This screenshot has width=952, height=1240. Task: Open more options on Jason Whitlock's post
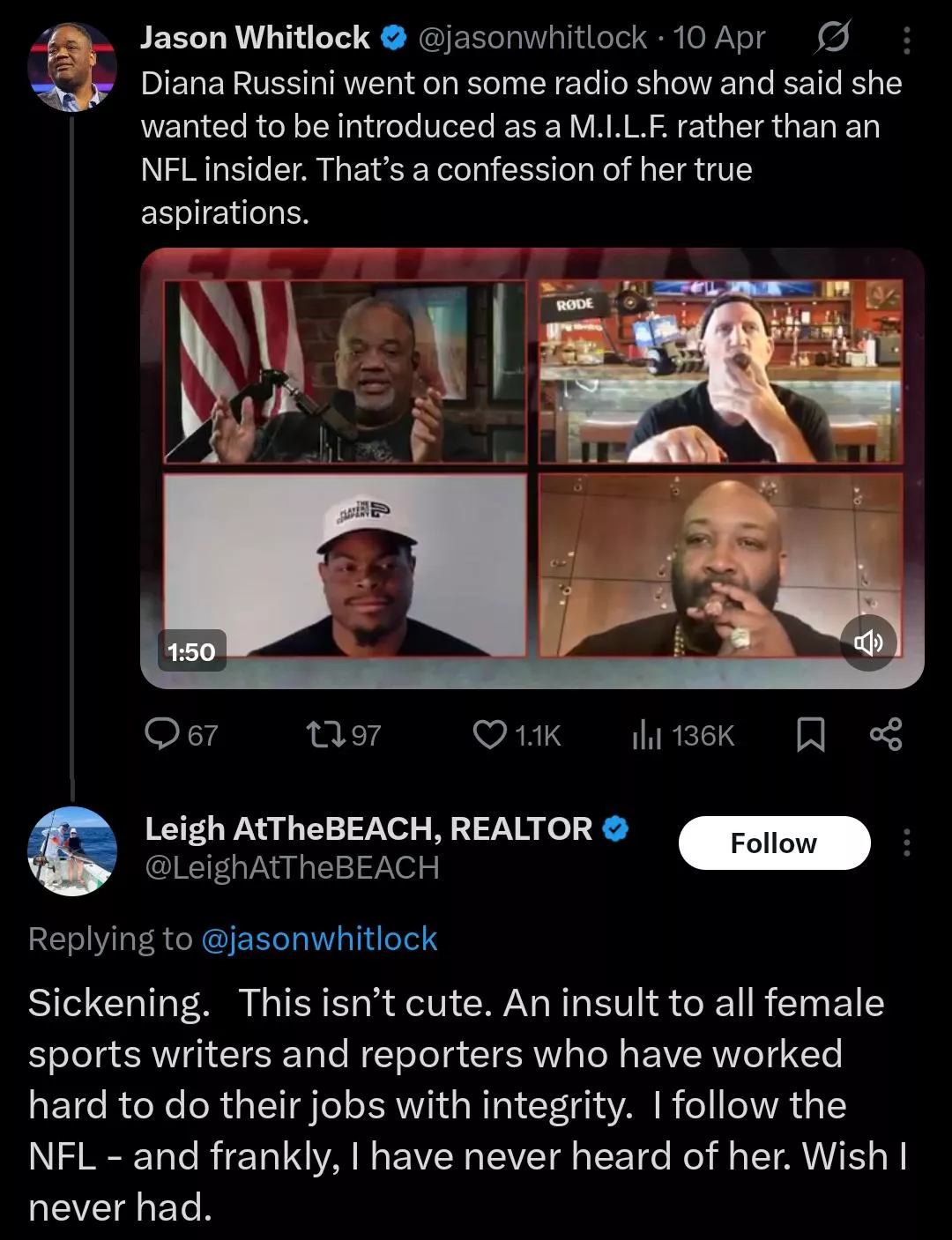[x=907, y=39]
